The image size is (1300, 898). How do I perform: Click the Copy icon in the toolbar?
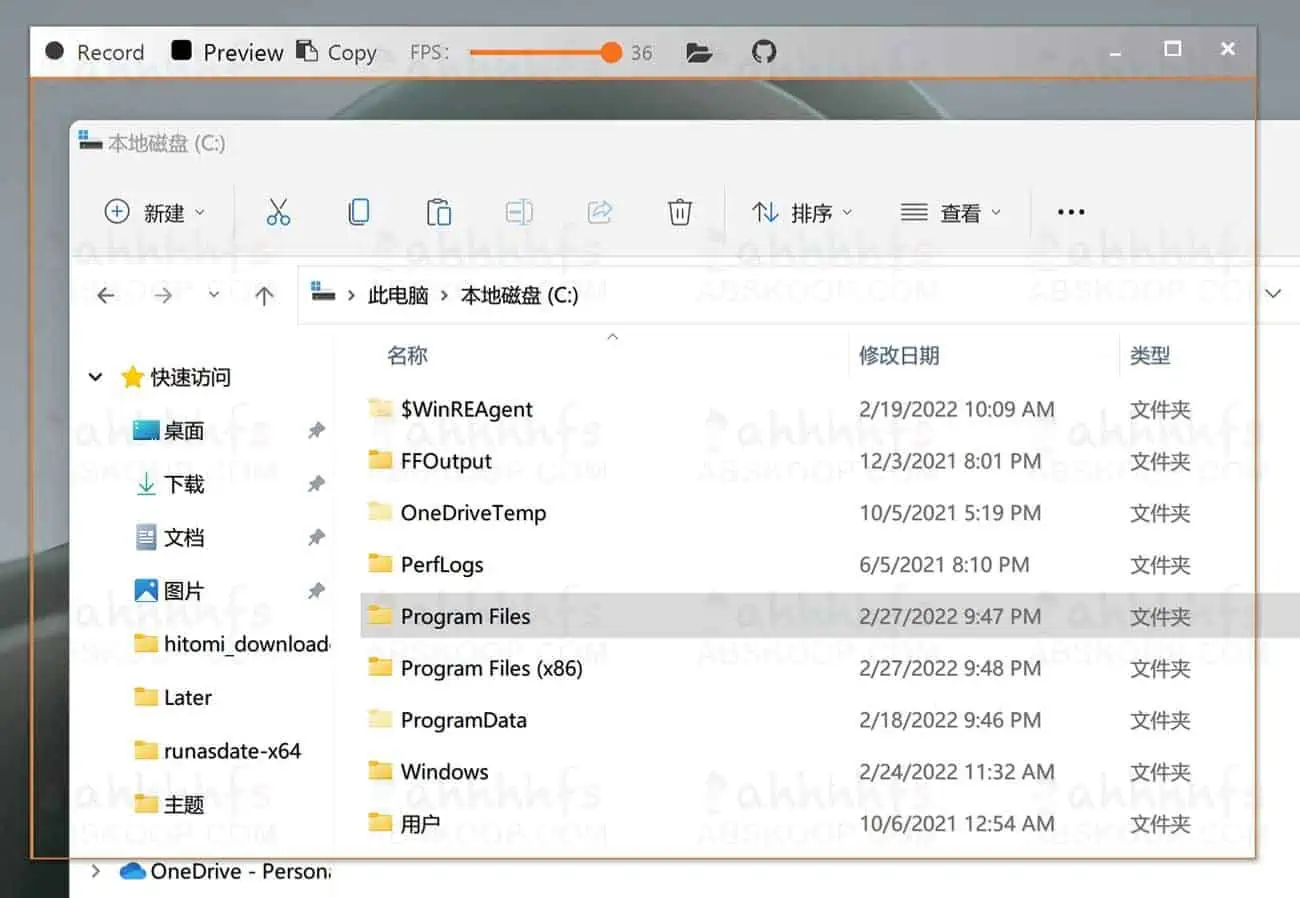pyautogui.click(x=358, y=211)
